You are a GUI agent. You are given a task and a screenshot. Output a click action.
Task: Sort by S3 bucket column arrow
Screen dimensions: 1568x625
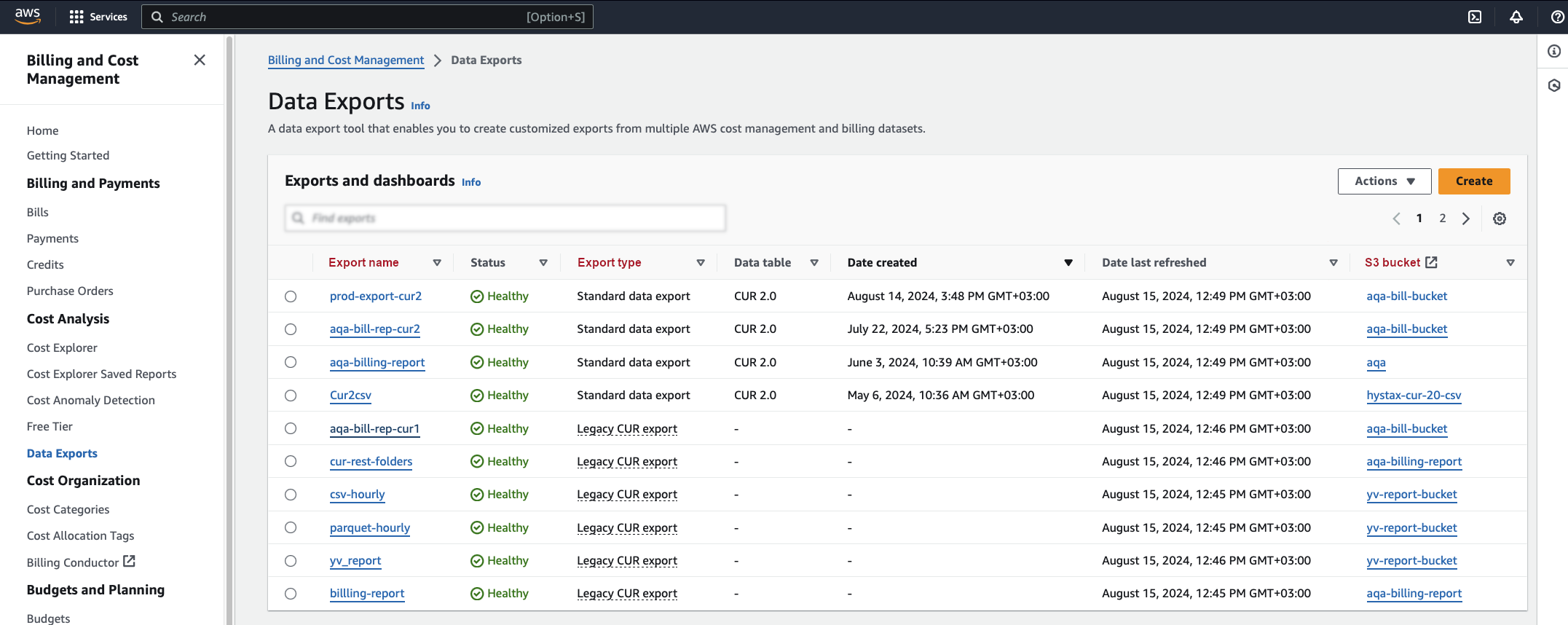1510,263
